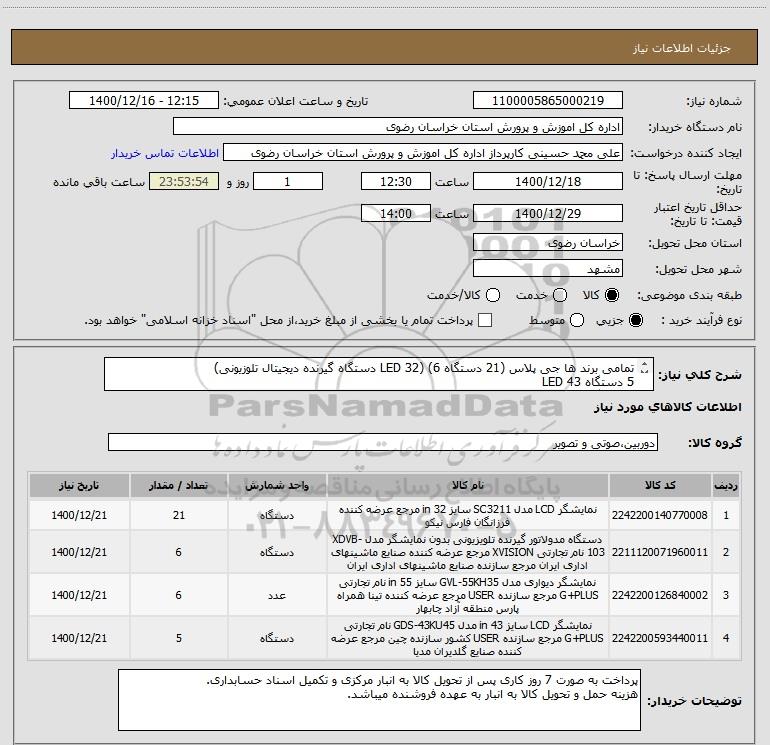Click item code 2242200126840002
This screenshot has width=770, height=745.
pyautogui.click(x=660, y=595)
